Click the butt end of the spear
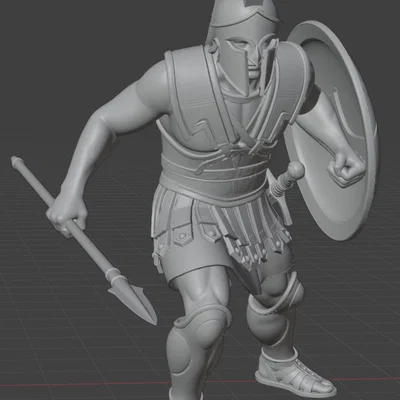Screen dimensions: 400x400 point(16,161)
